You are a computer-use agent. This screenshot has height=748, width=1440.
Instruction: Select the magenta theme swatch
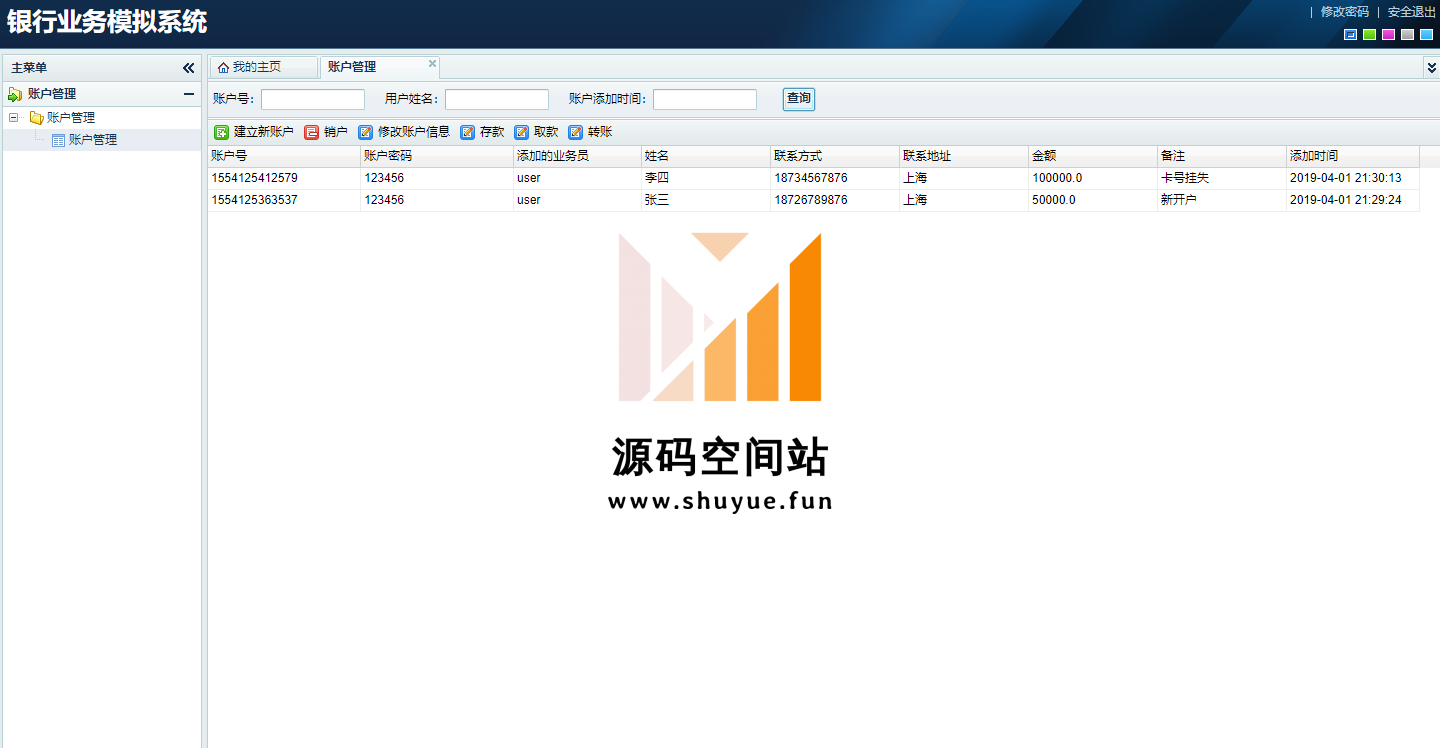[1389, 35]
